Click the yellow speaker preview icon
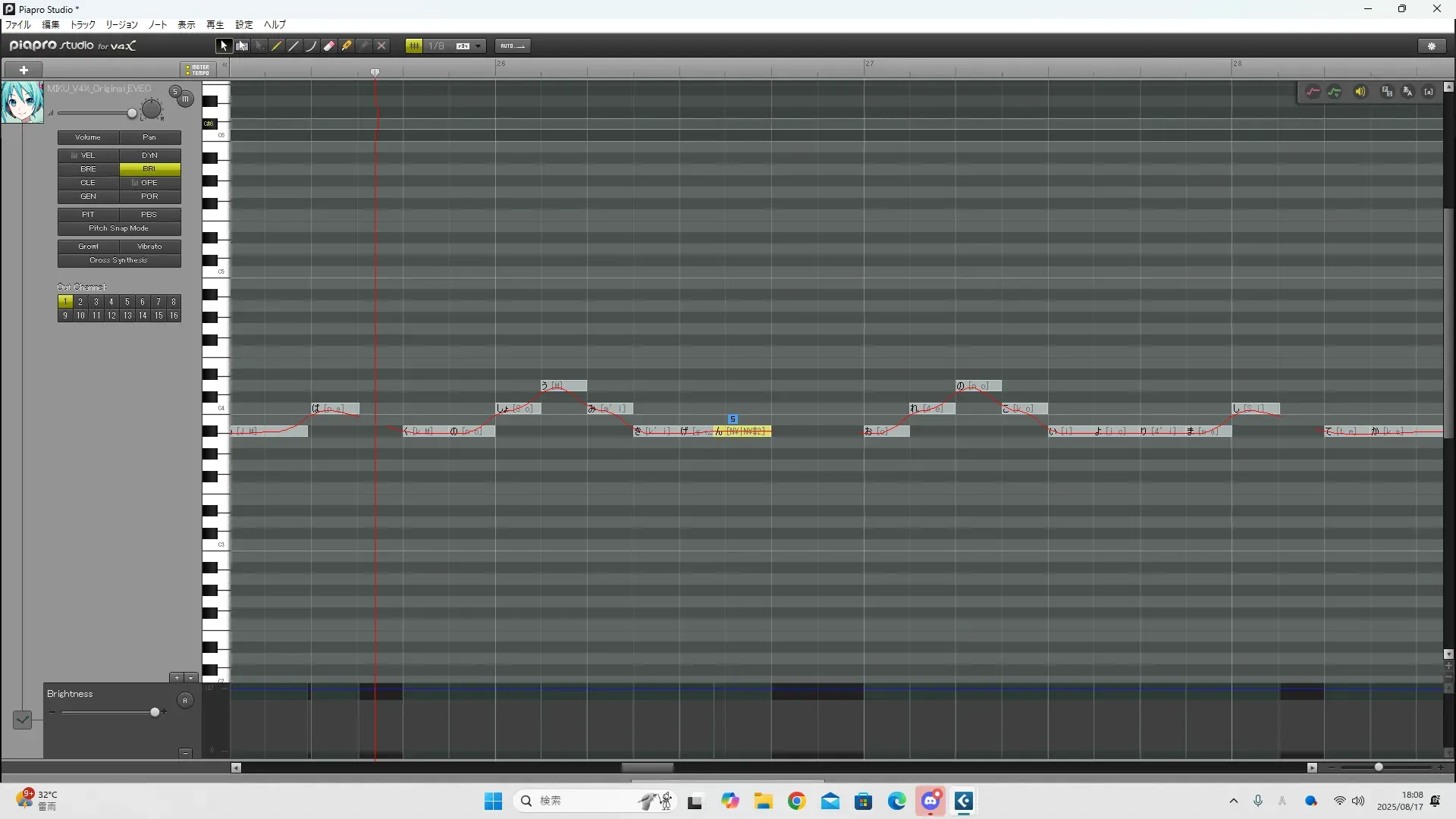Screen dimensions: 1456x819 (1360, 92)
